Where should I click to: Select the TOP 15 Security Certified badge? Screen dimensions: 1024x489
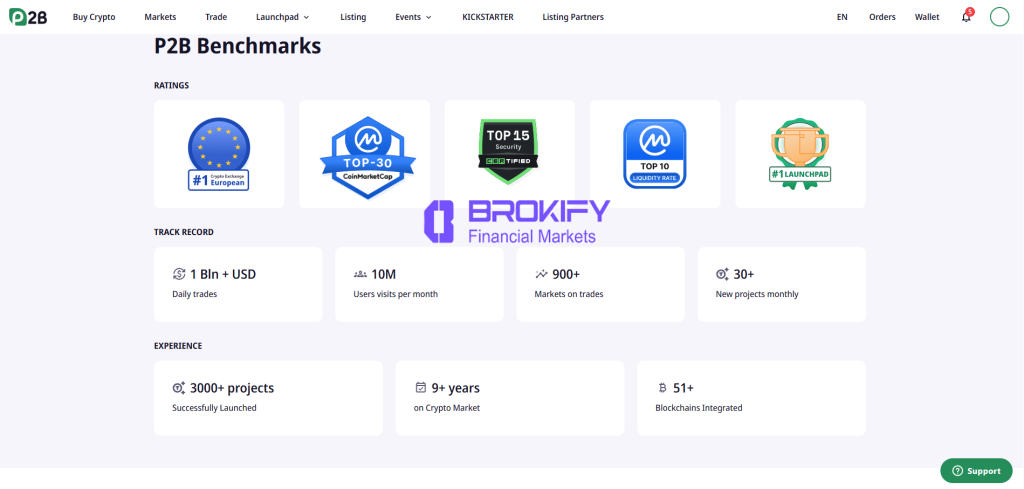click(x=509, y=154)
